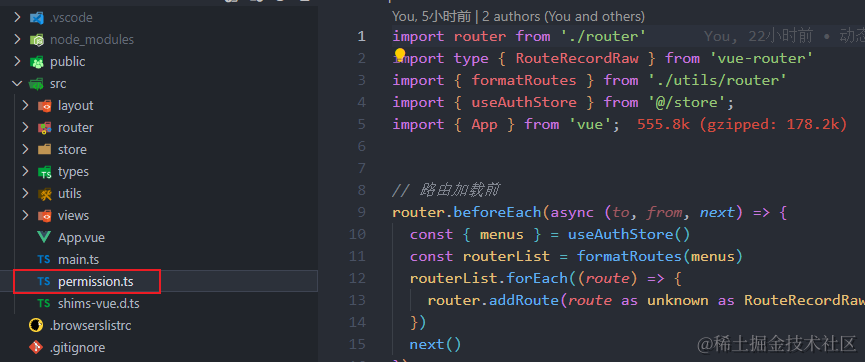Viewport: 865px width, 362px height.
Task: Collapse the src folder chevron
Action: (17, 84)
